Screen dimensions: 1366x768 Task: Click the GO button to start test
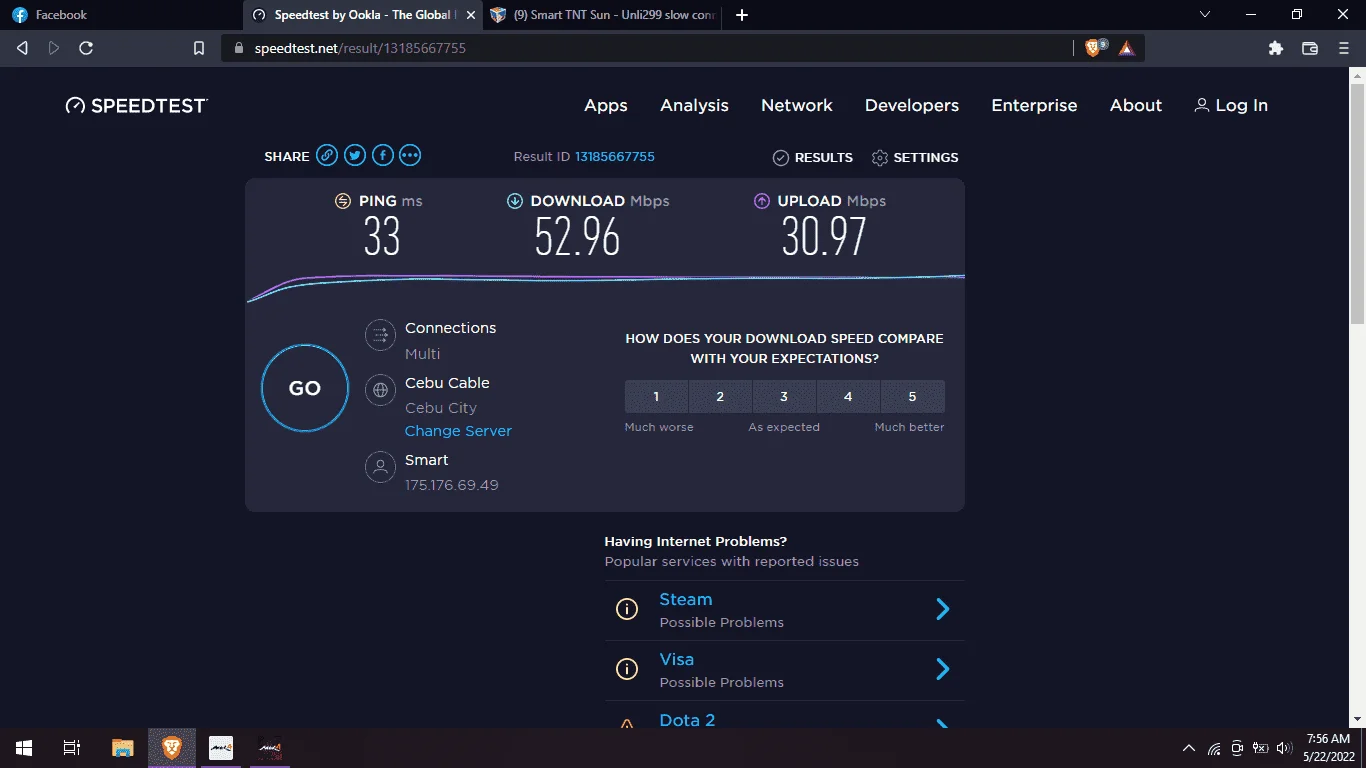305,388
